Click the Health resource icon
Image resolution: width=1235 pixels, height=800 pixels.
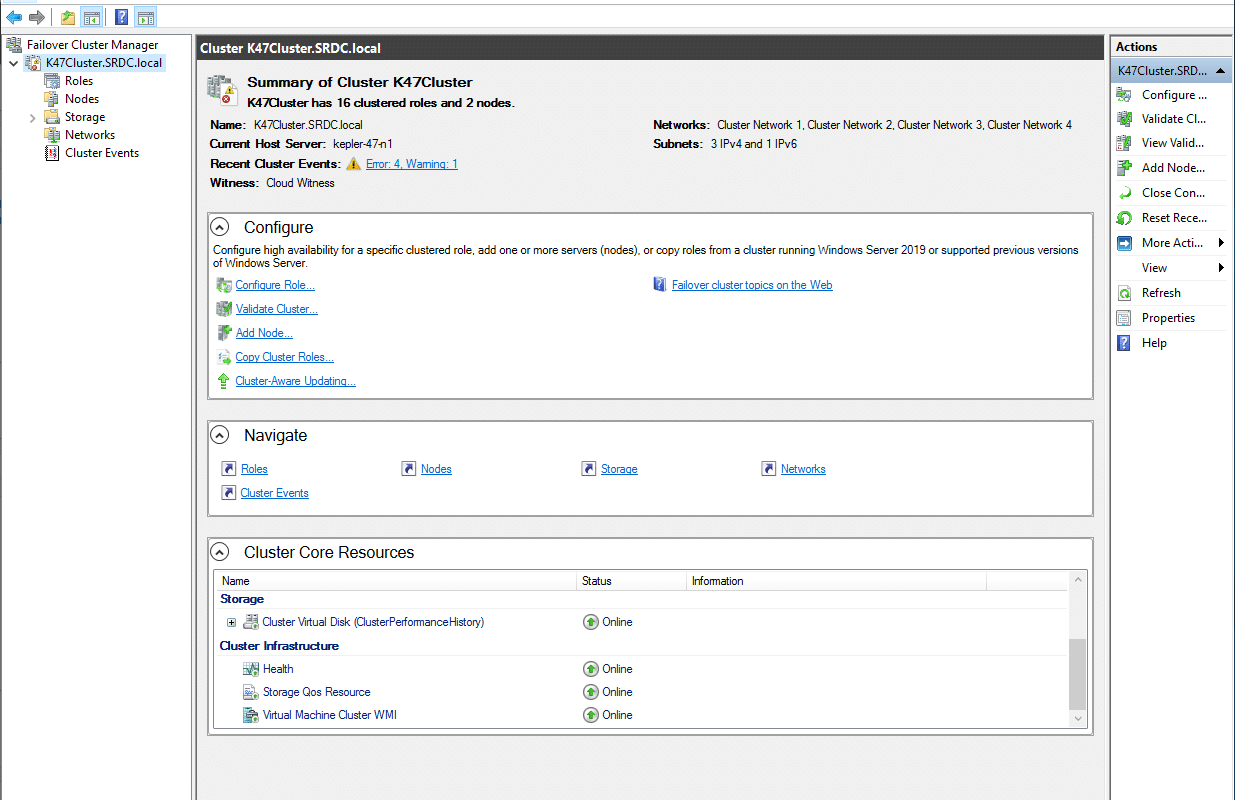pos(251,669)
